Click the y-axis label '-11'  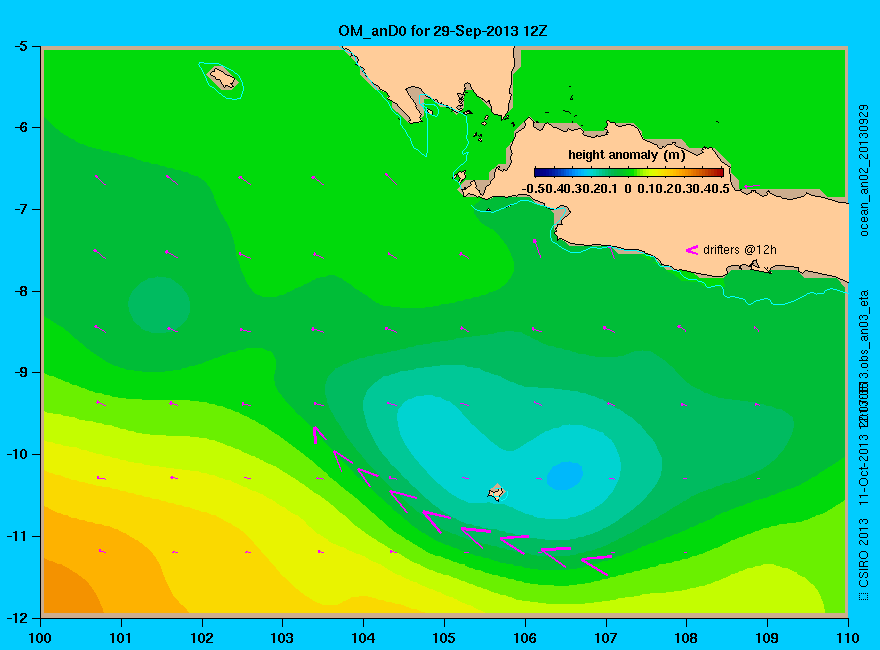17,536
